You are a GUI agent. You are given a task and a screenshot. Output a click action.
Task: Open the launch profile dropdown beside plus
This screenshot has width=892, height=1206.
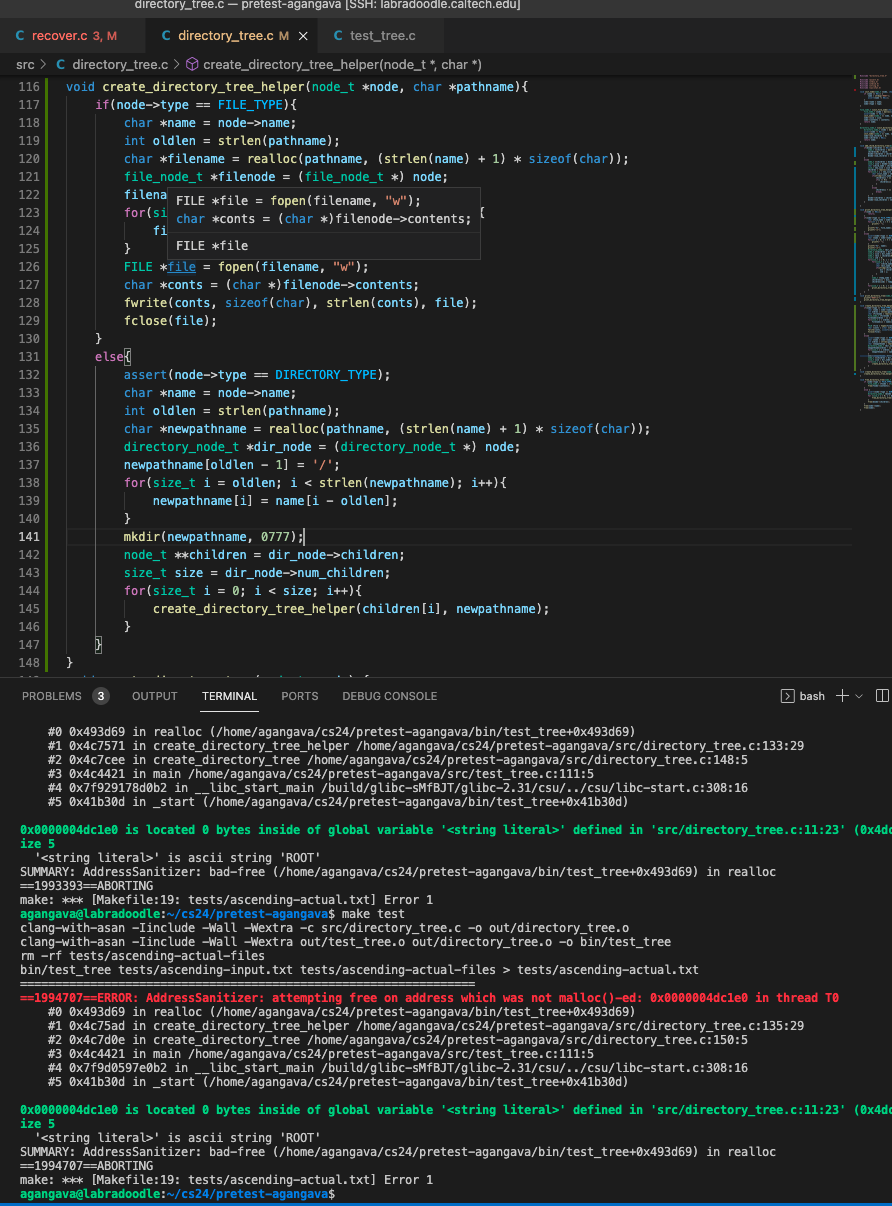click(860, 696)
